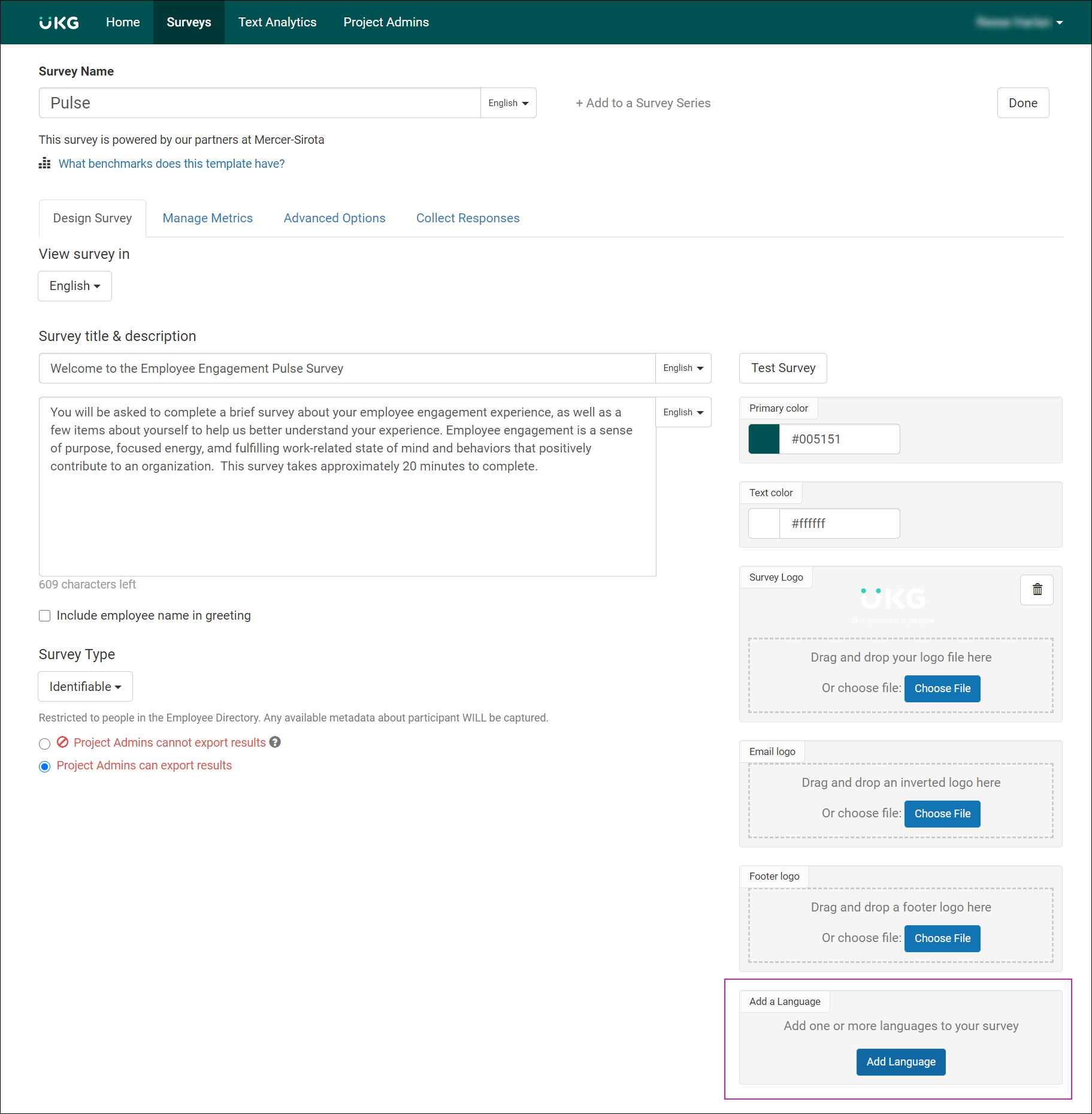Open the Identifiable survey type dropdown
Viewport: 1092px width, 1114px height.
click(85, 687)
